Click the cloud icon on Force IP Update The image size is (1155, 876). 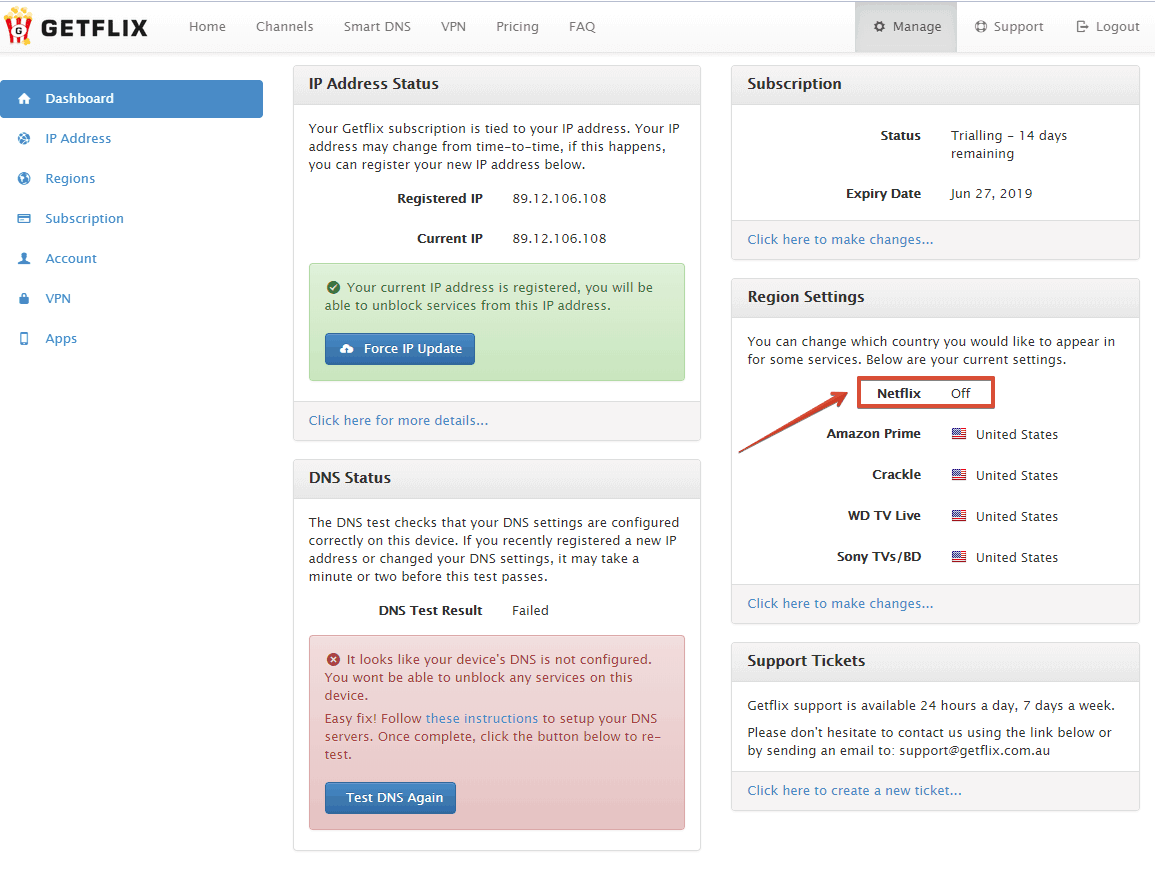(347, 349)
